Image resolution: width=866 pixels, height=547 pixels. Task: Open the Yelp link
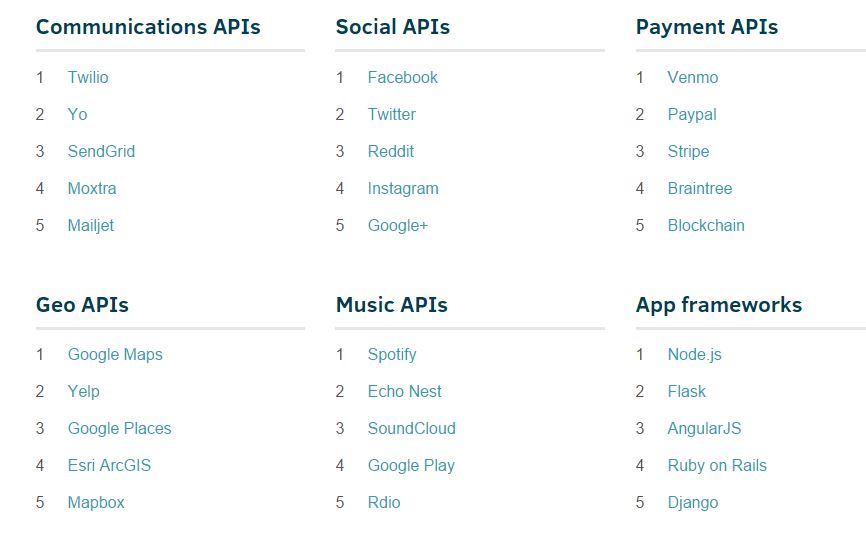[84, 391]
